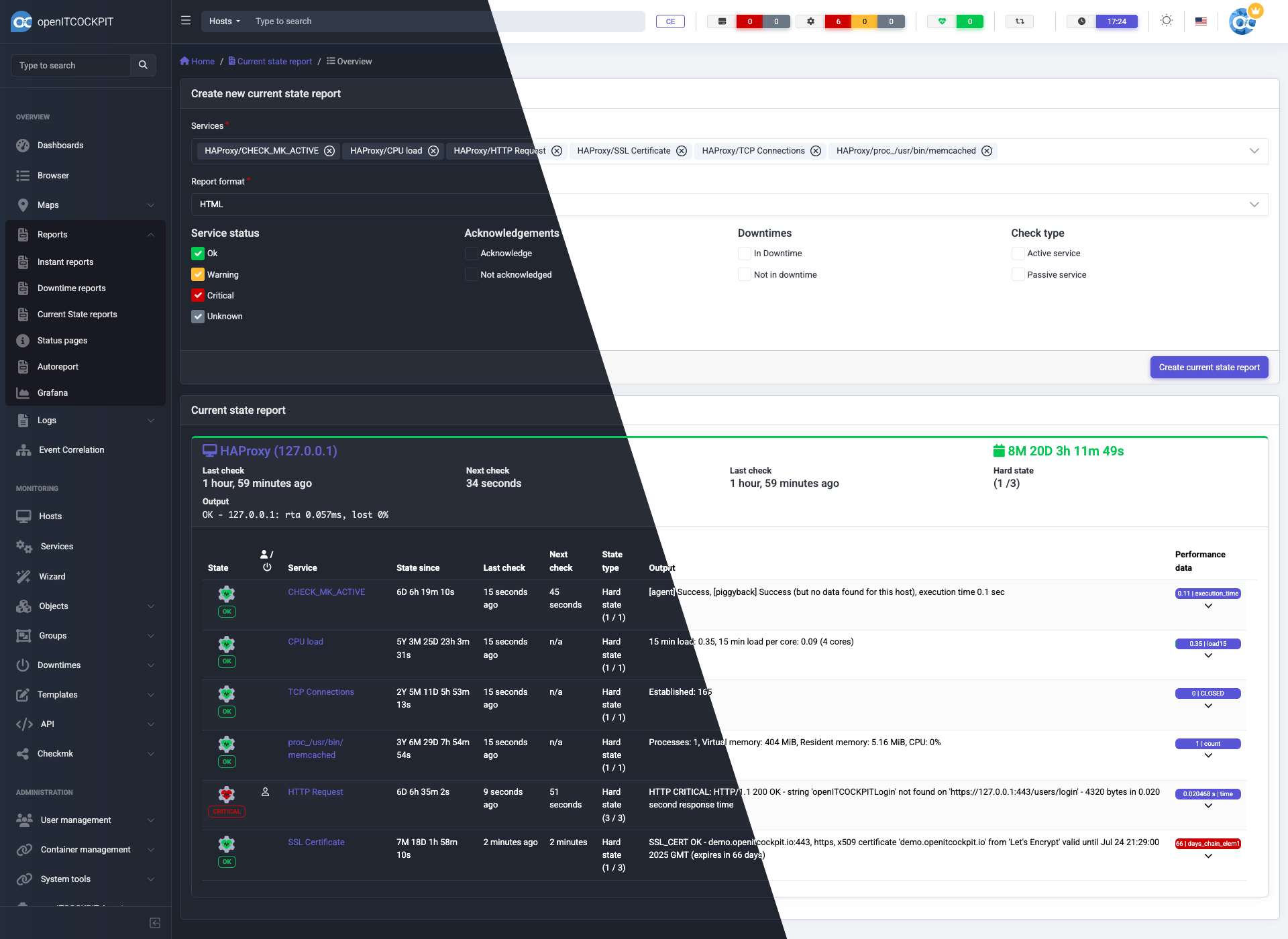1288x939 pixels.
Task: Remove HAProxy/CPU load service tag
Action: pos(433,151)
